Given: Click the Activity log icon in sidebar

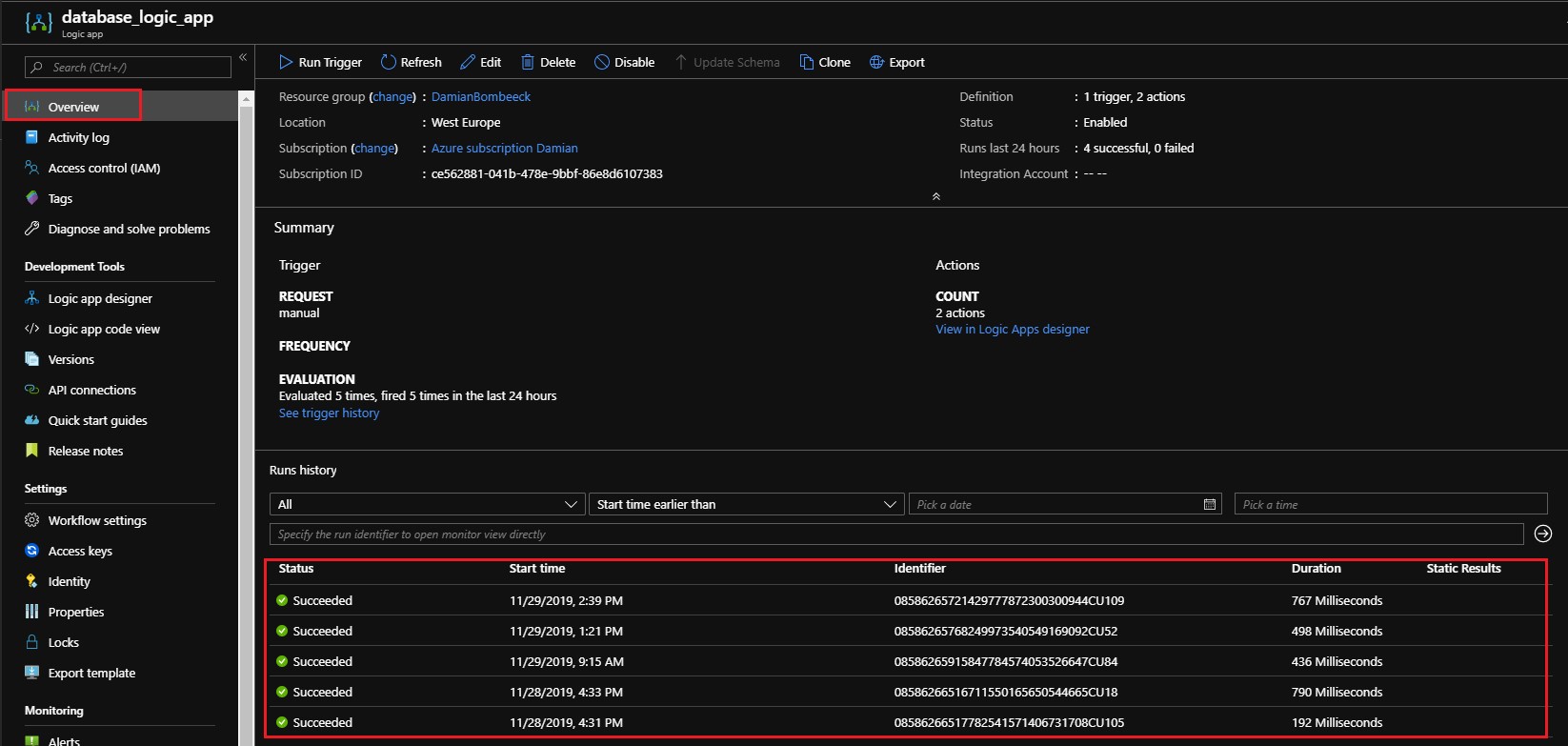Looking at the screenshot, I should pyautogui.click(x=31, y=137).
